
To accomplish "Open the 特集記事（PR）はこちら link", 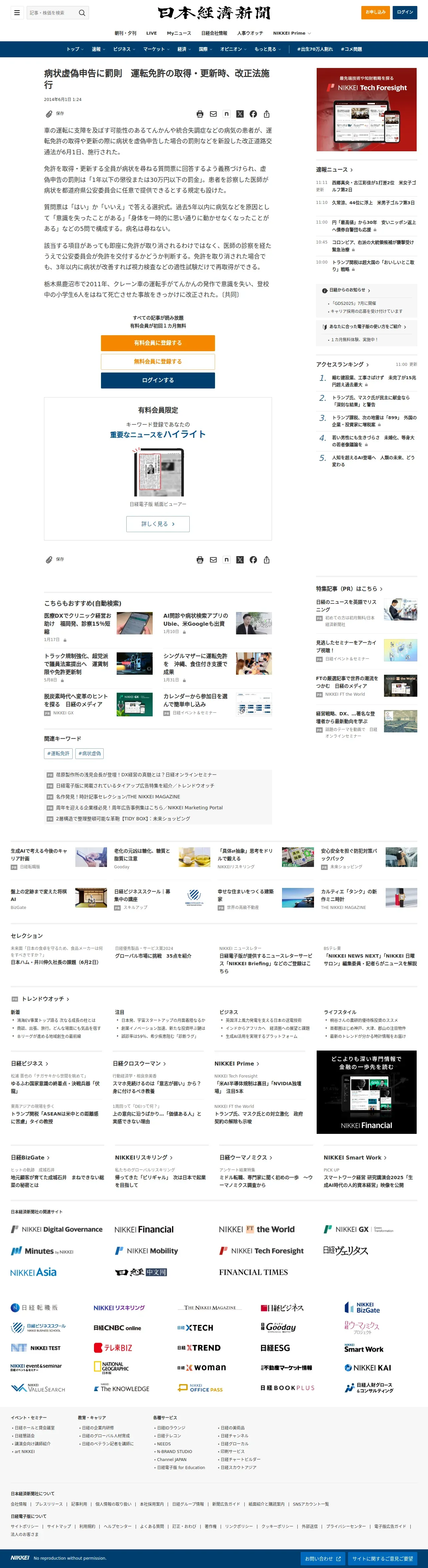I will (349, 589).
